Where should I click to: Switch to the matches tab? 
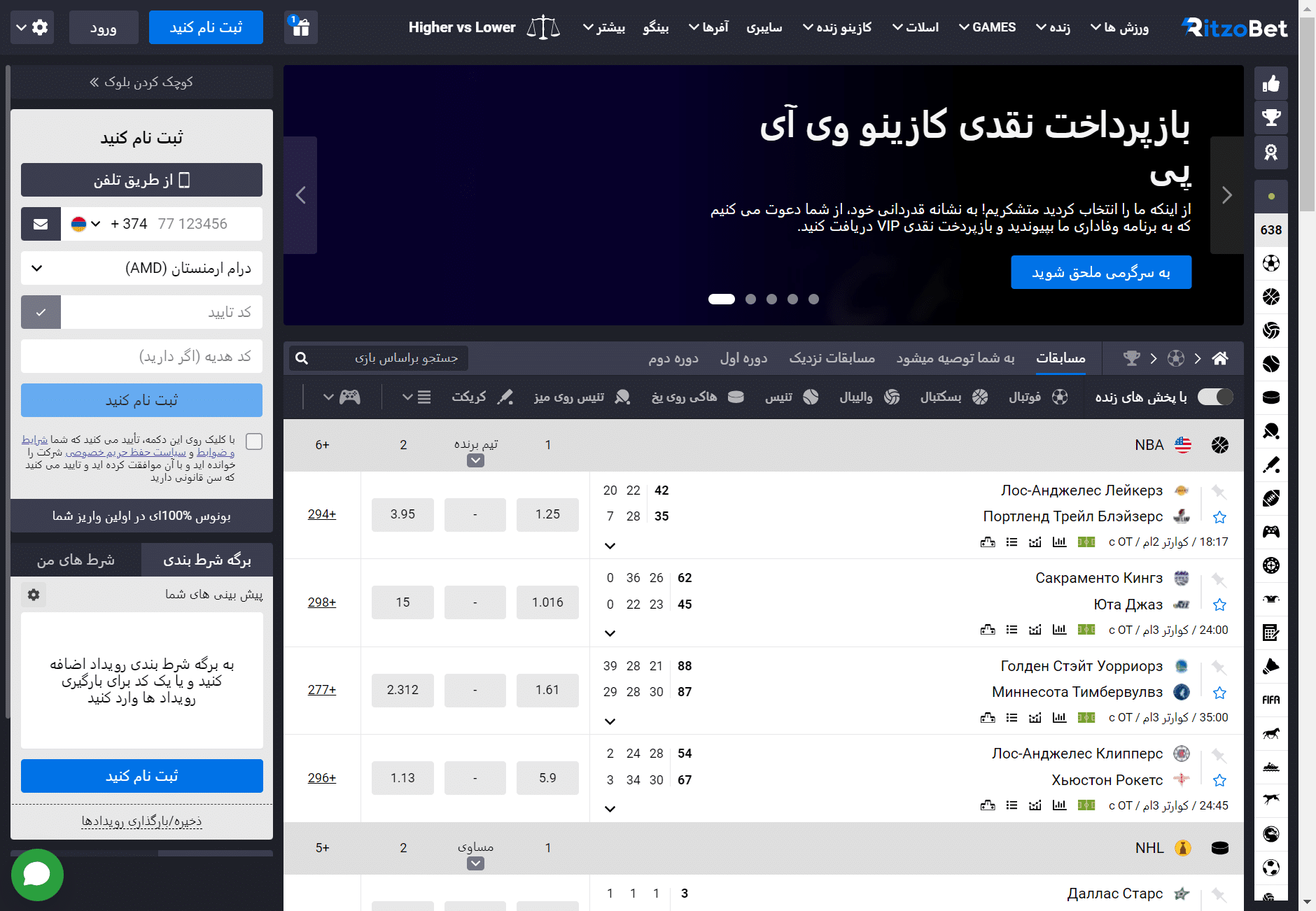1060,358
